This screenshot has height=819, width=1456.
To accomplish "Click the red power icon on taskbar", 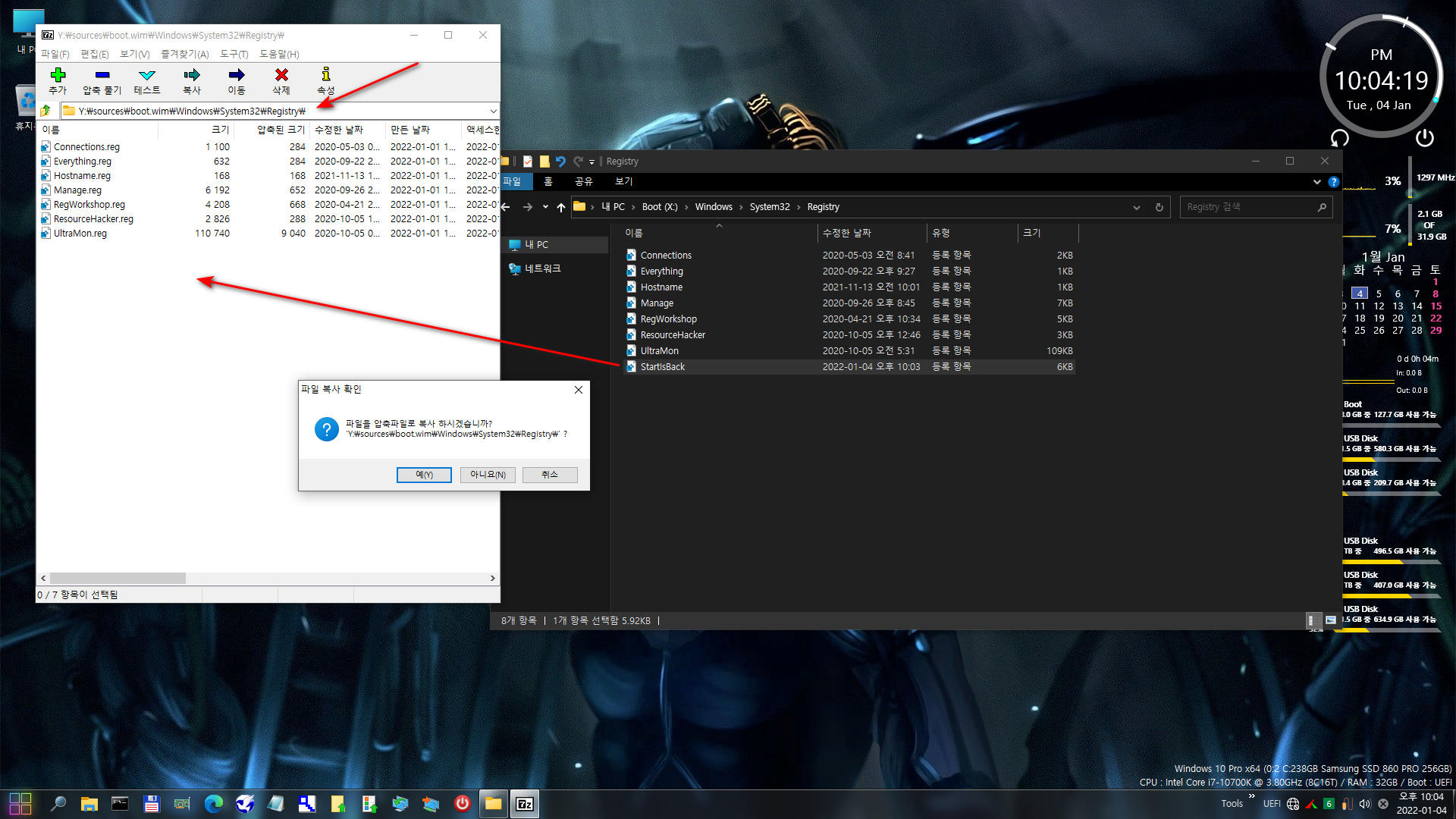I will 462,804.
